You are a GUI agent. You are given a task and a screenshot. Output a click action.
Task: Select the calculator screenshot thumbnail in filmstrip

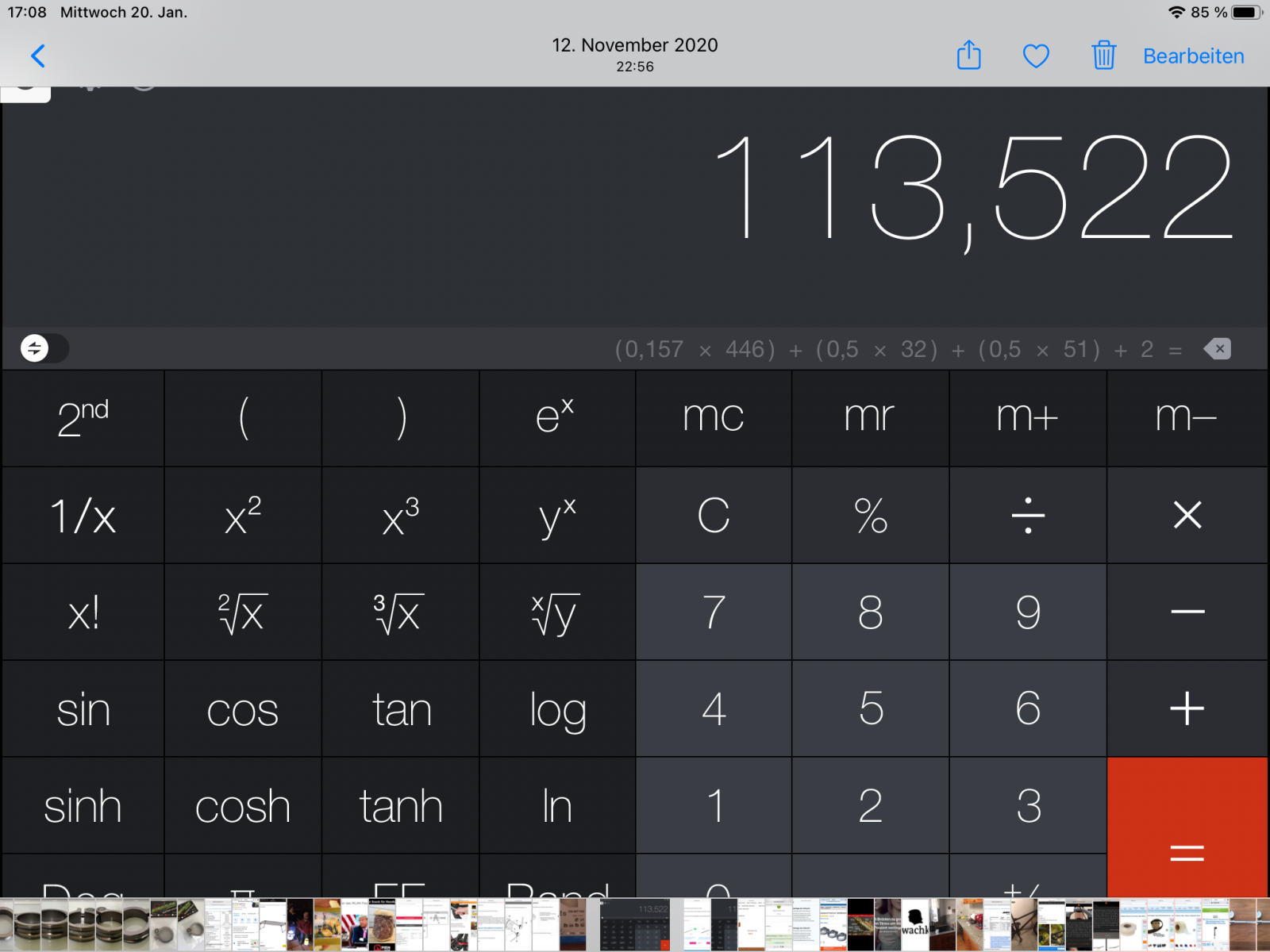pyautogui.click(x=634, y=924)
